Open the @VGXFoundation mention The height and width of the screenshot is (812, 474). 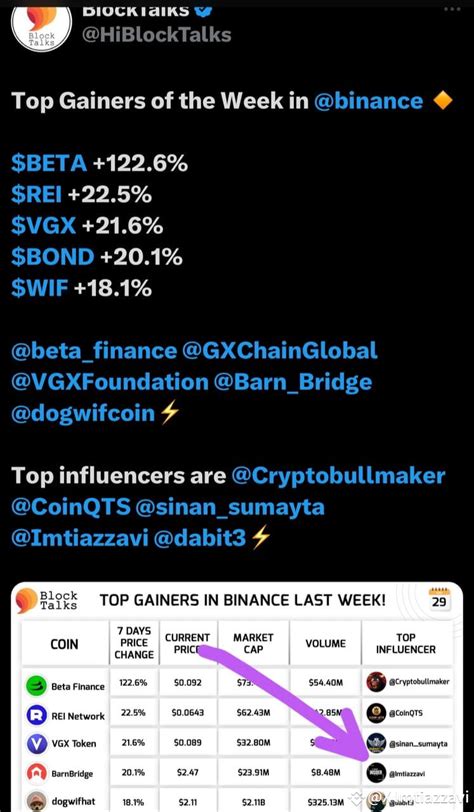tap(109, 382)
